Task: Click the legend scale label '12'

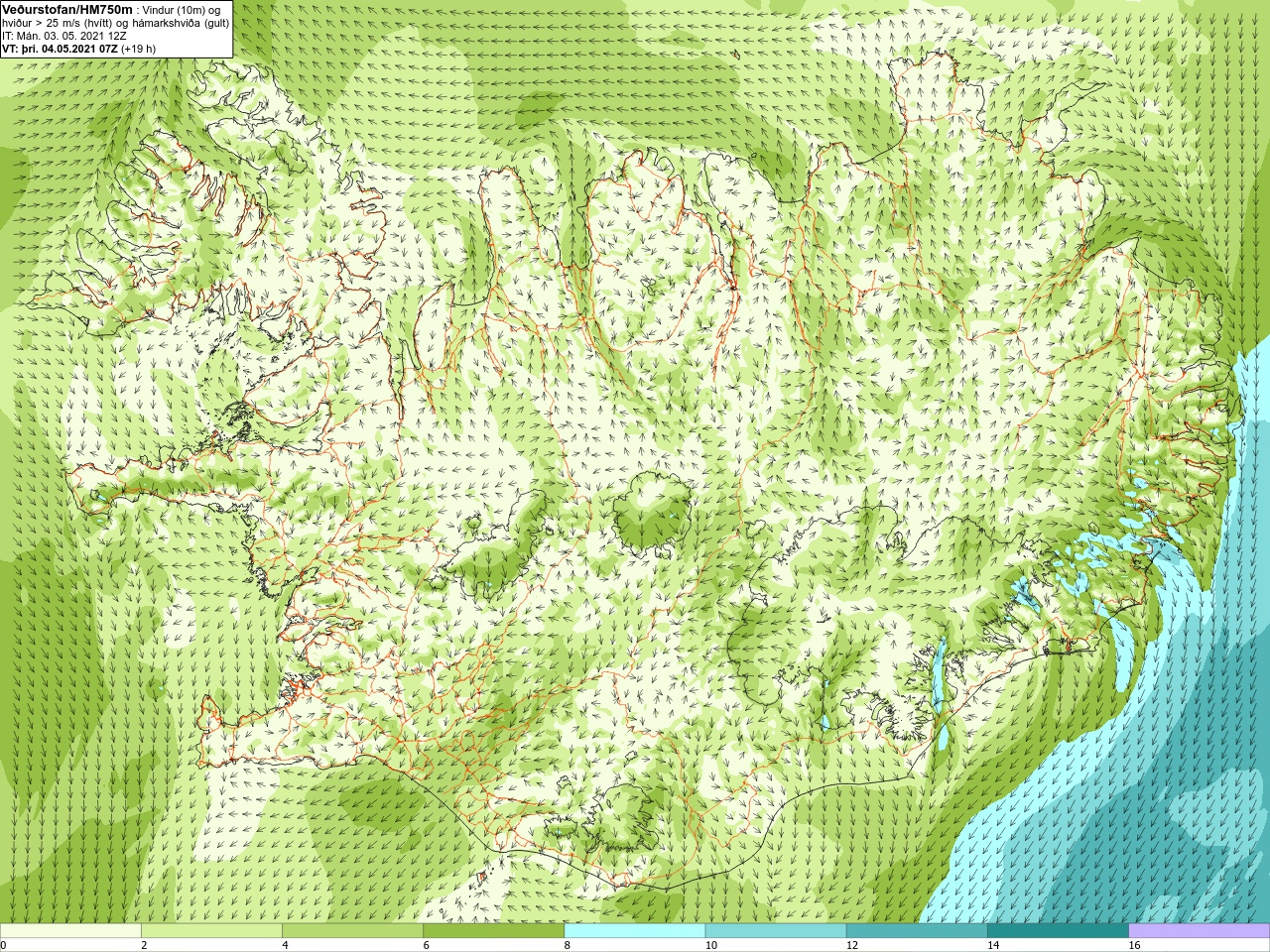Action: tap(851, 945)
